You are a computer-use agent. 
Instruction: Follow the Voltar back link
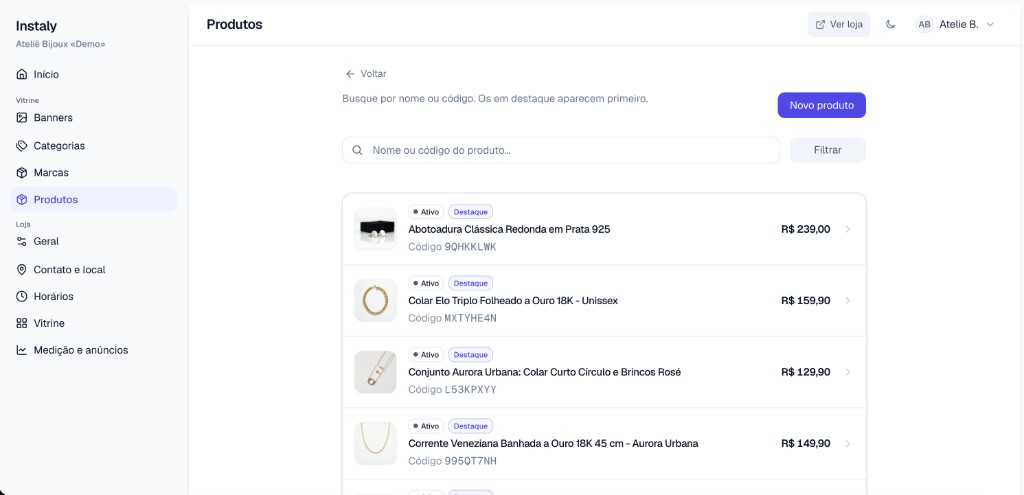(366, 74)
